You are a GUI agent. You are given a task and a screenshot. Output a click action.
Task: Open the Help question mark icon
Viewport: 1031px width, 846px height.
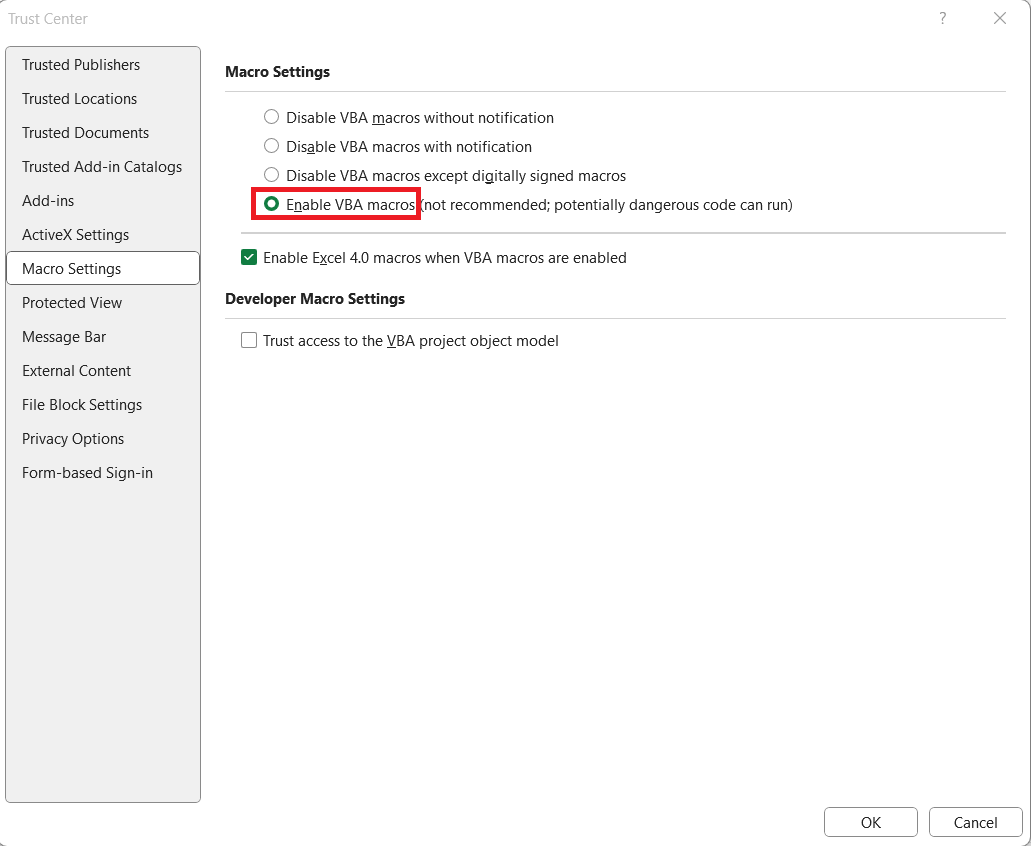click(942, 18)
